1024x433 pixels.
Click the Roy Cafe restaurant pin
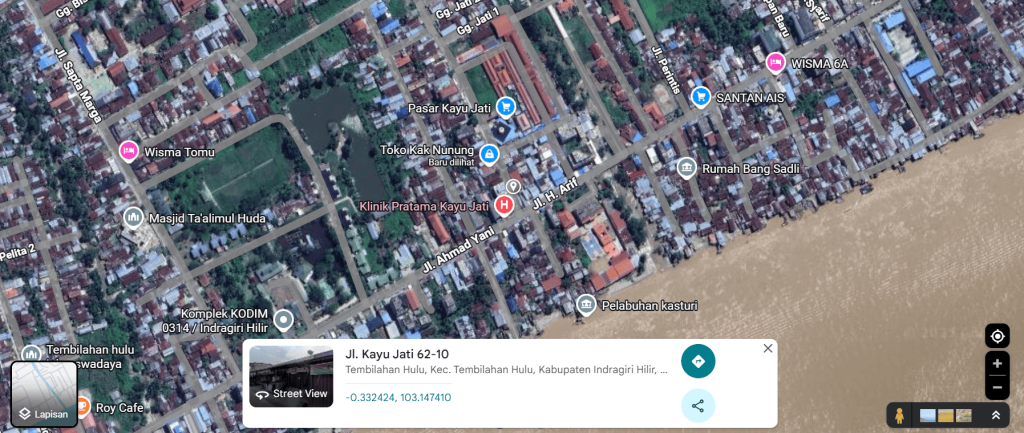point(82,407)
